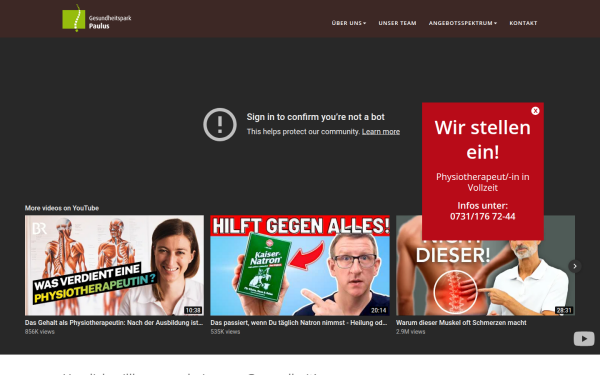Close the red 'Wir stellen ein!' popup

pos(535,111)
